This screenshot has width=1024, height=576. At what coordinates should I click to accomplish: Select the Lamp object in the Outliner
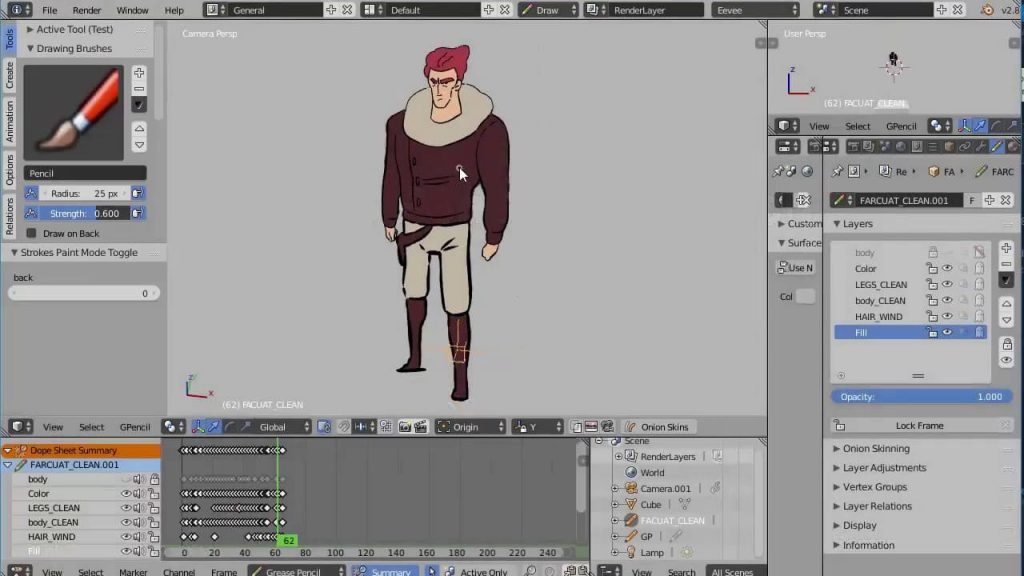coord(652,552)
